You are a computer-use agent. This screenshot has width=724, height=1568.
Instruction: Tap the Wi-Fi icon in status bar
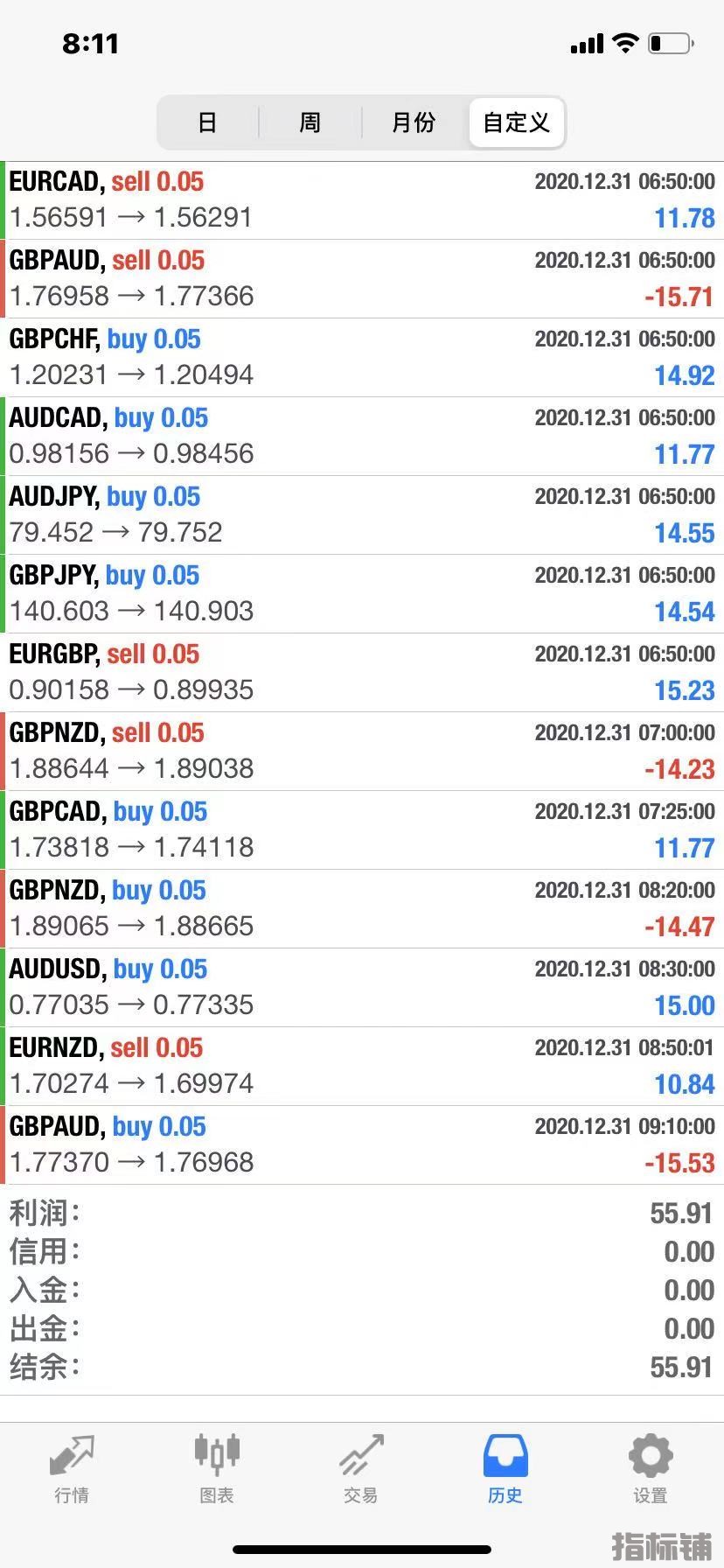pyautogui.click(x=625, y=43)
